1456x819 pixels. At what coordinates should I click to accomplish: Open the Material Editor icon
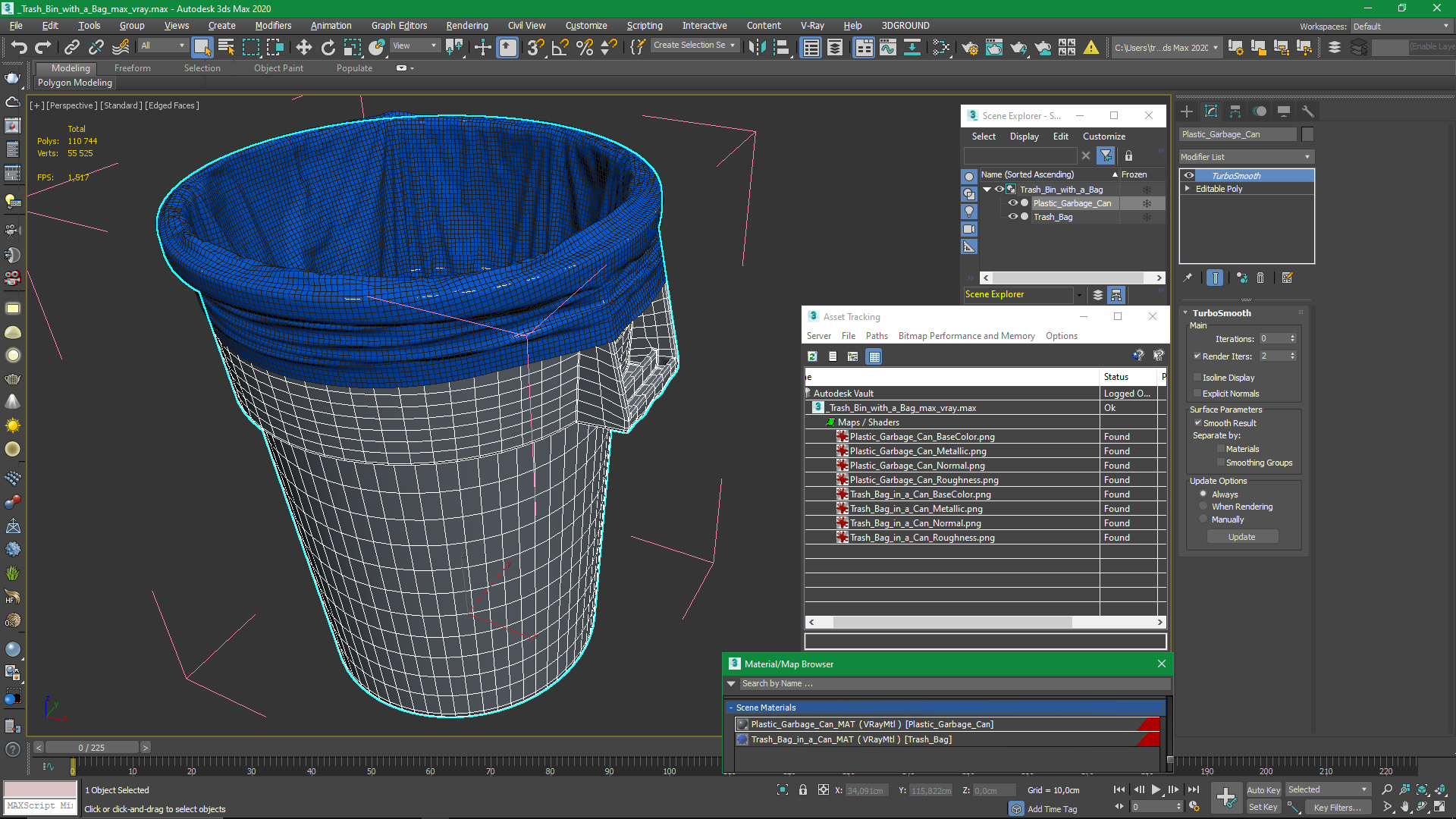click(942, 47)
